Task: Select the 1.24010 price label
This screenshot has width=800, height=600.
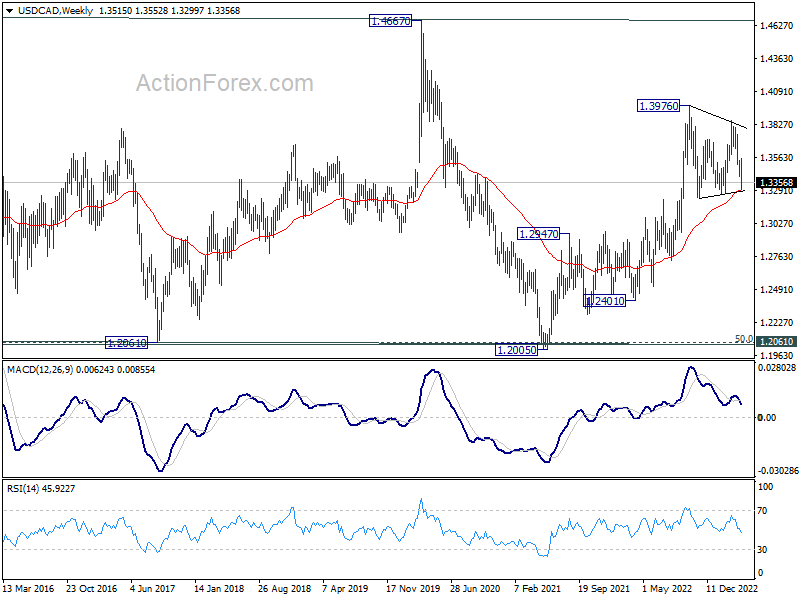Action: click(605, 301)
